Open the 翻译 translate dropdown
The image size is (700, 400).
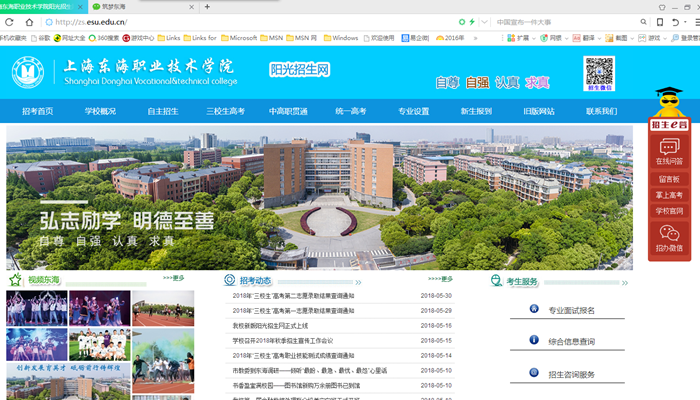pos(587,38)
